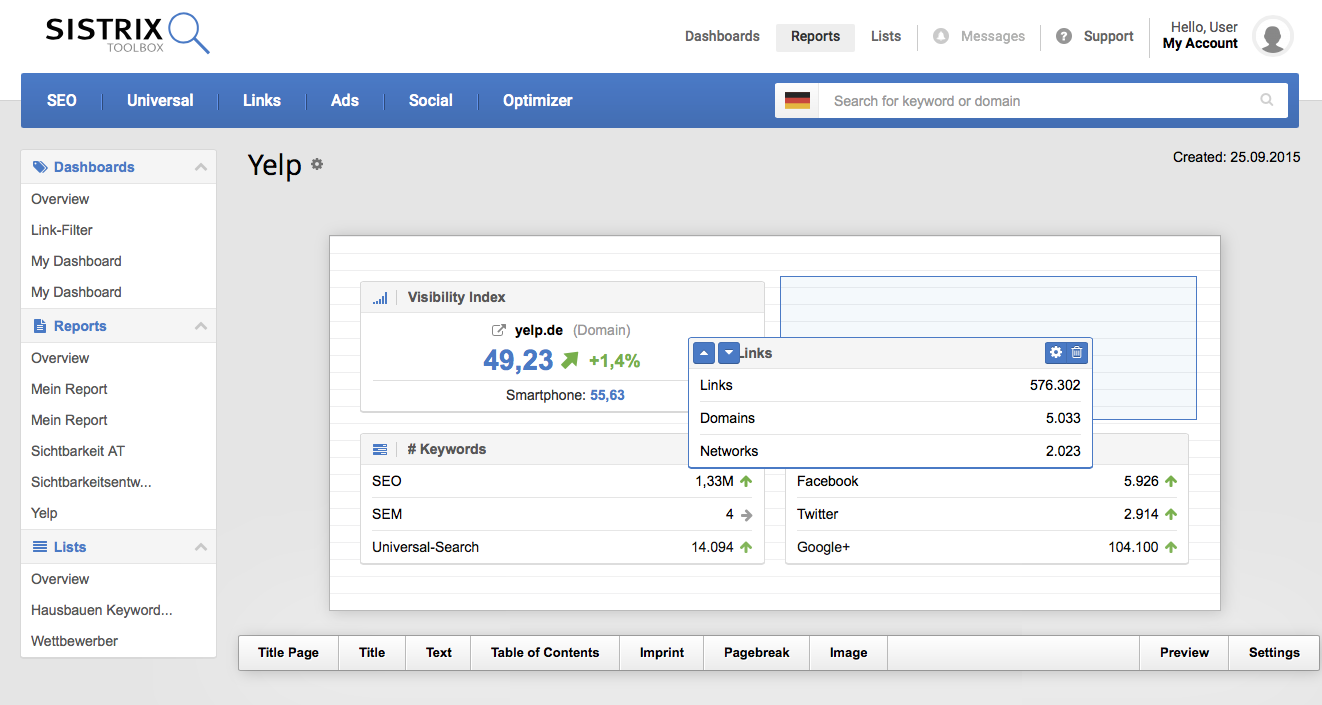Open Links widget settings gear
This screenshot has height=705, width=1322.
pos(1056,352)
